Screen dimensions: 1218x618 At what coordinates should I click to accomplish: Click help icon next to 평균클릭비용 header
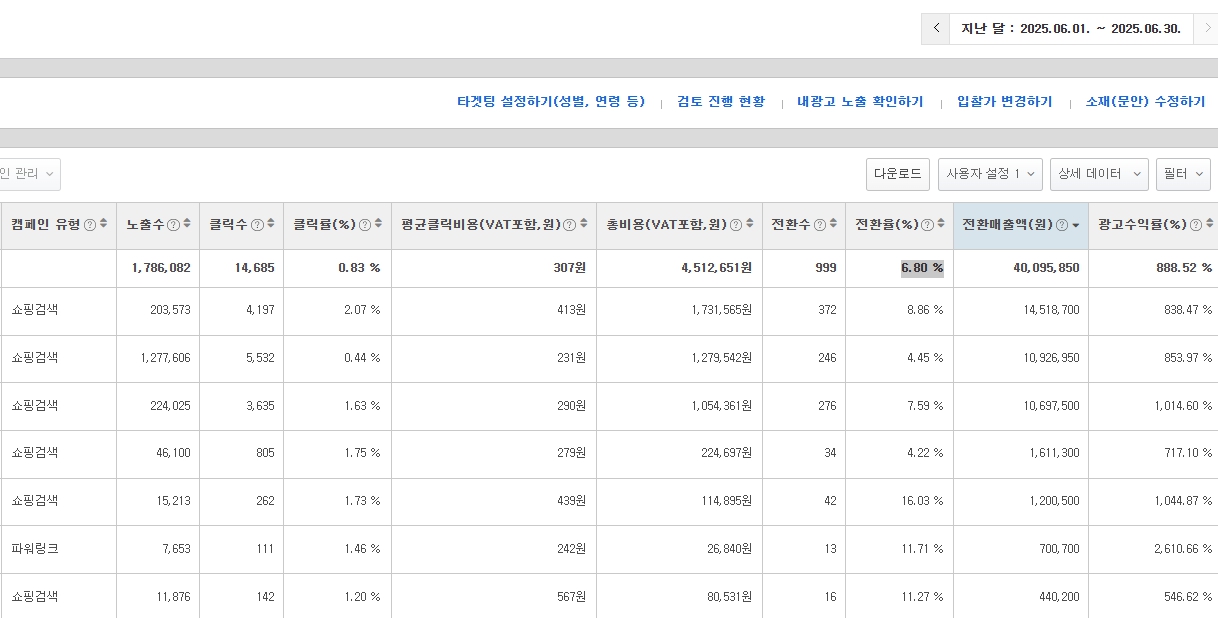(x=569, y=225)
